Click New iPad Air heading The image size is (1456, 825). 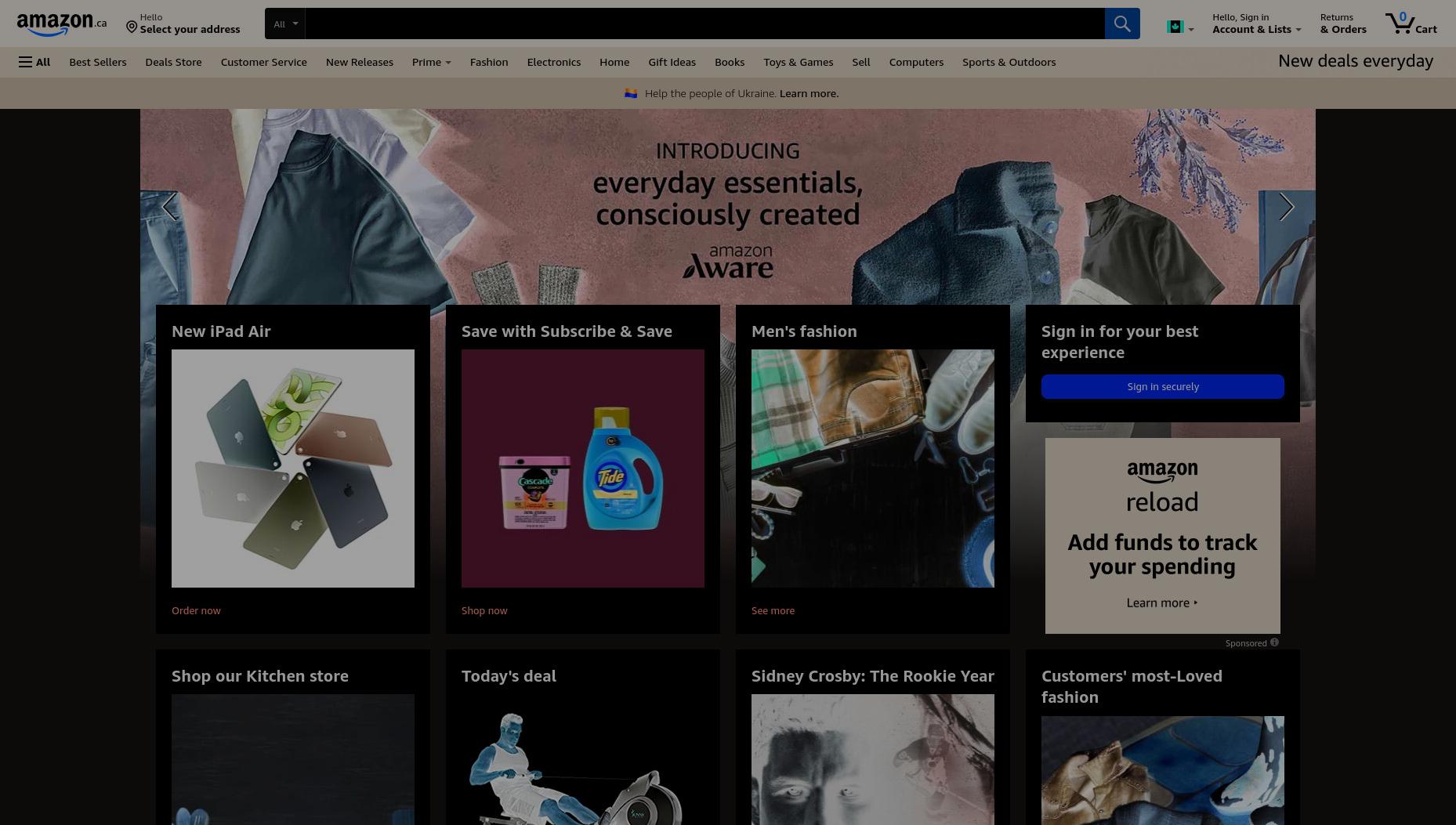[221, 331]
